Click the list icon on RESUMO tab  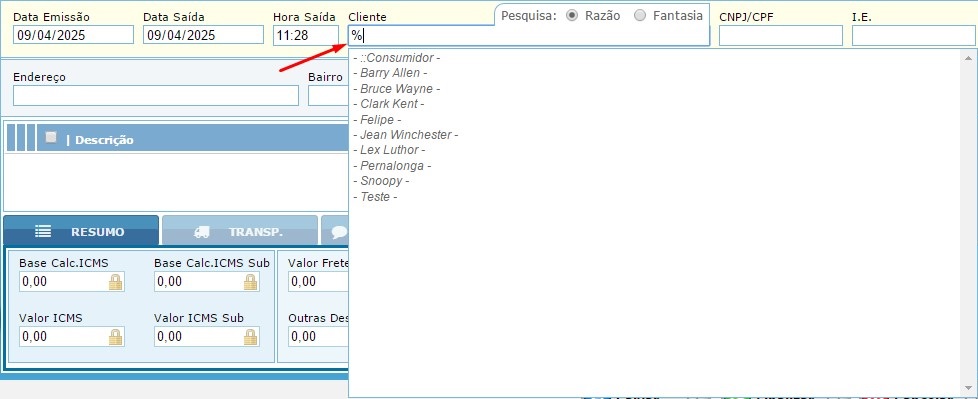43,231
